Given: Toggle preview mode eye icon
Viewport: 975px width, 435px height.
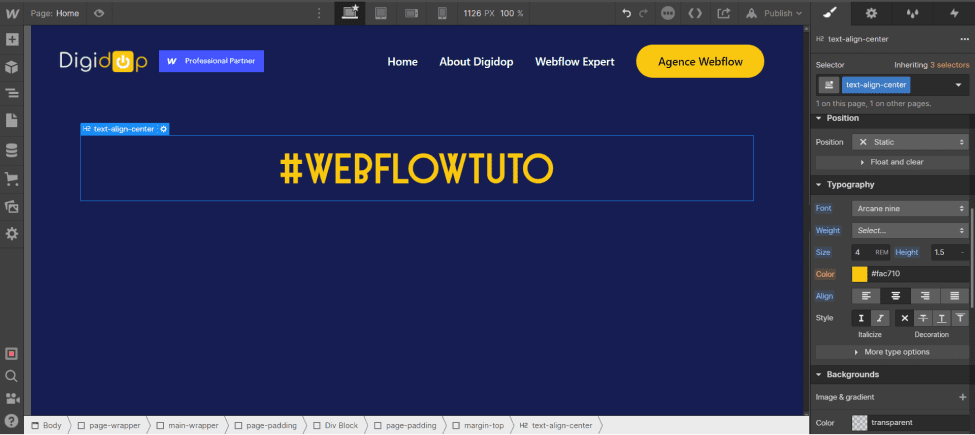Looking at the screenshot, I should 99,13.
